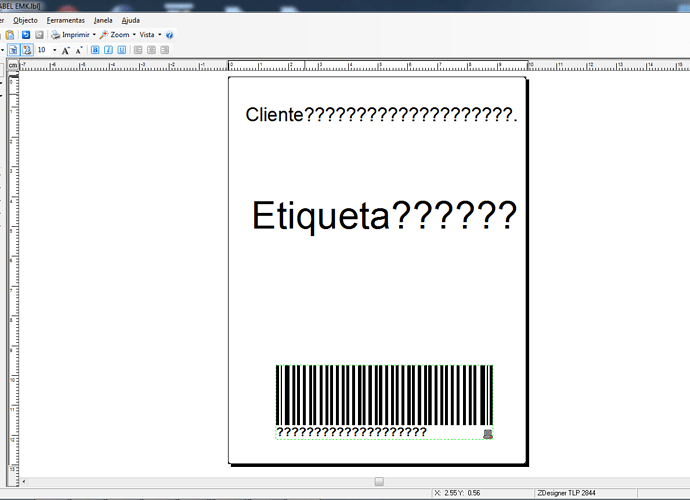
Task: Click the greyed redo icon
Action: 39,35
